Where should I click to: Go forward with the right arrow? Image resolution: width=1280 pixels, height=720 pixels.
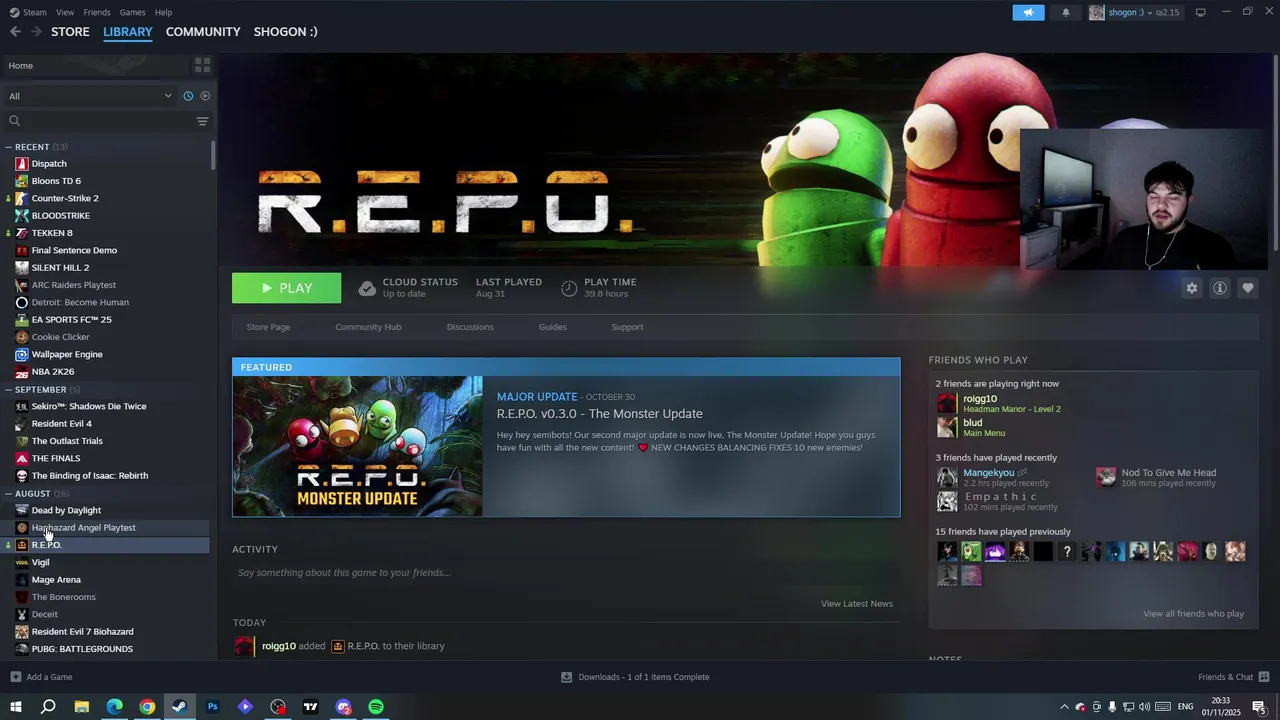click(x=36, y=32)
